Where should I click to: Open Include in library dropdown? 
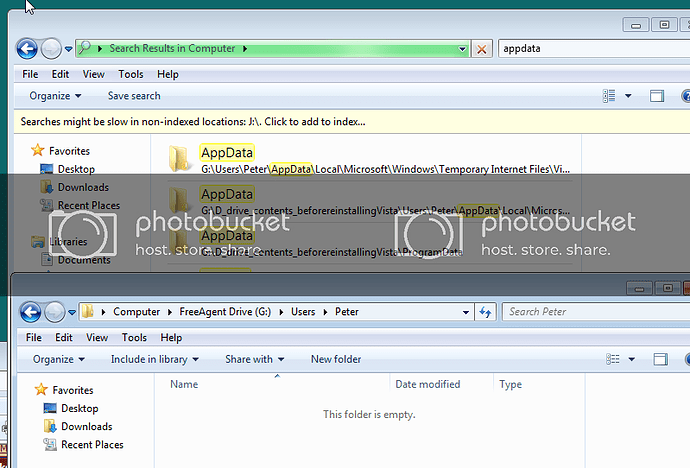(154, 359)
